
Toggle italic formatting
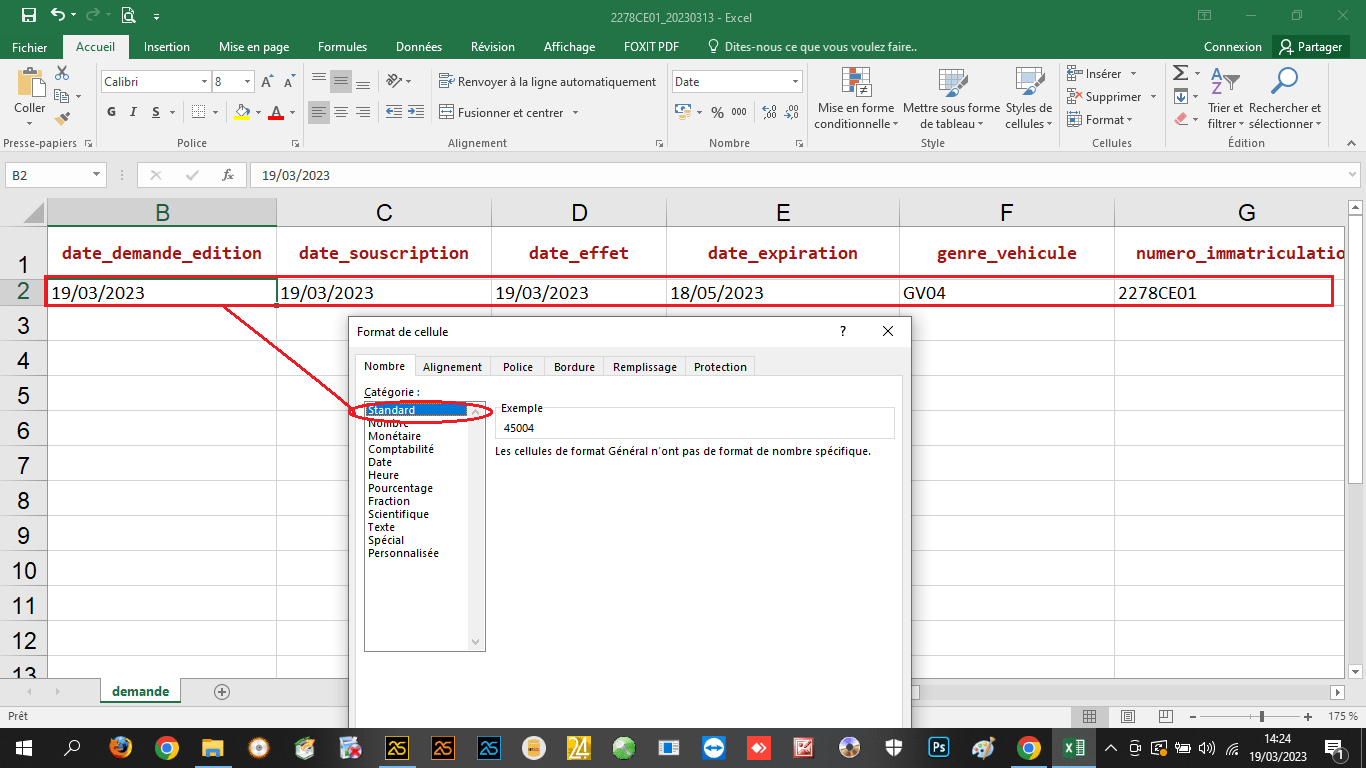click(x=132, y=111)
